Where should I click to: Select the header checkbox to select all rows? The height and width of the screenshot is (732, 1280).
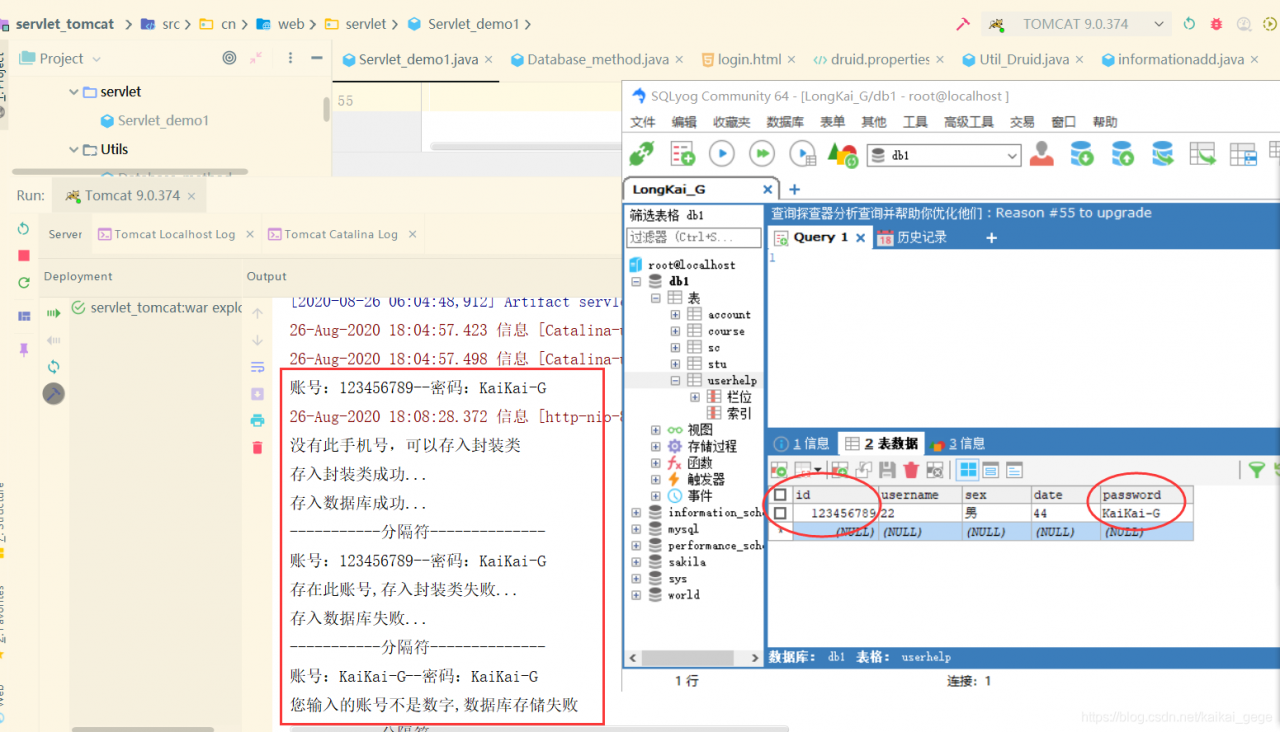coord(779,494)
